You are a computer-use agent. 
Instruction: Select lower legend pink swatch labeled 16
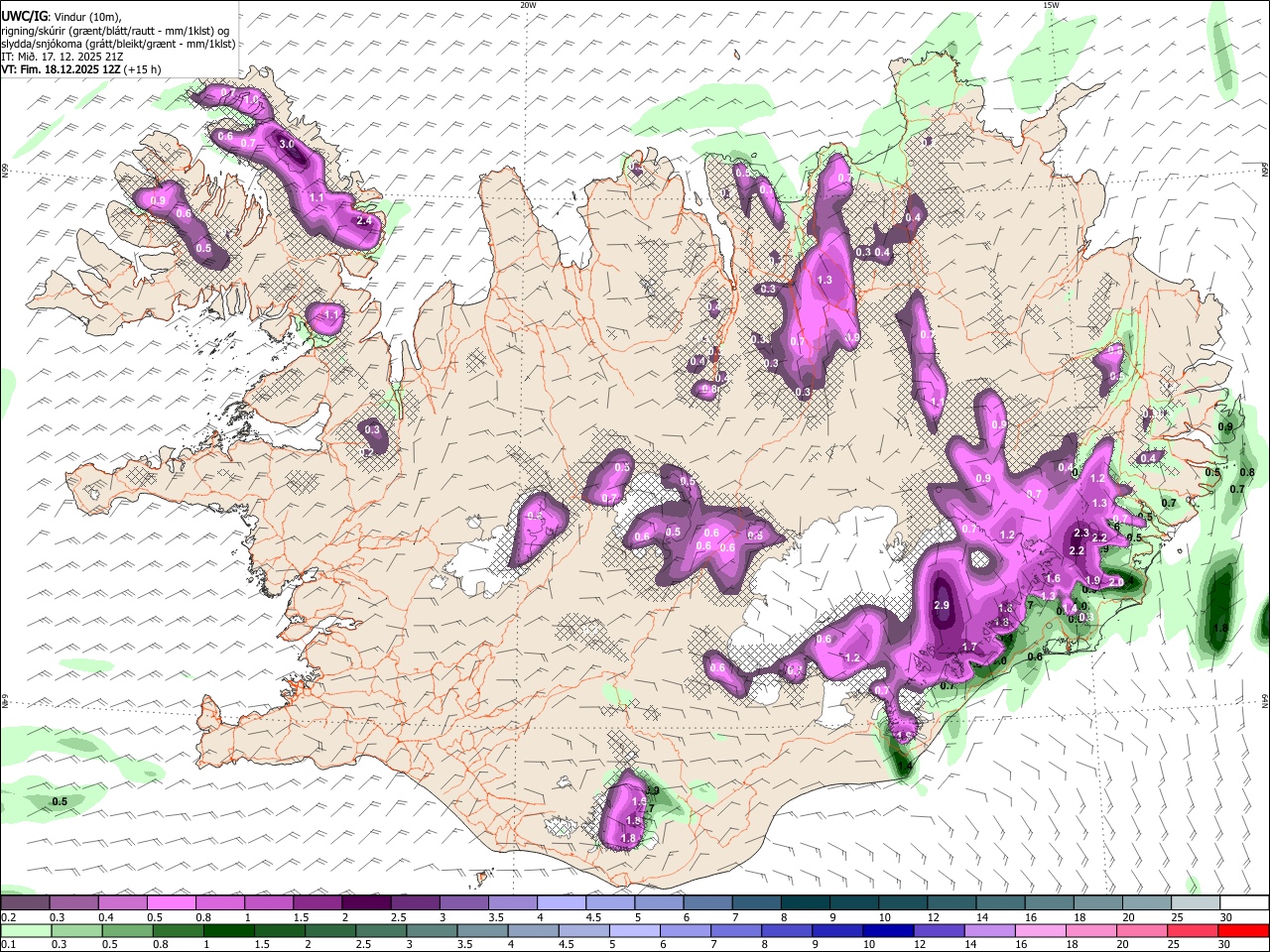tap(1041, 930)
